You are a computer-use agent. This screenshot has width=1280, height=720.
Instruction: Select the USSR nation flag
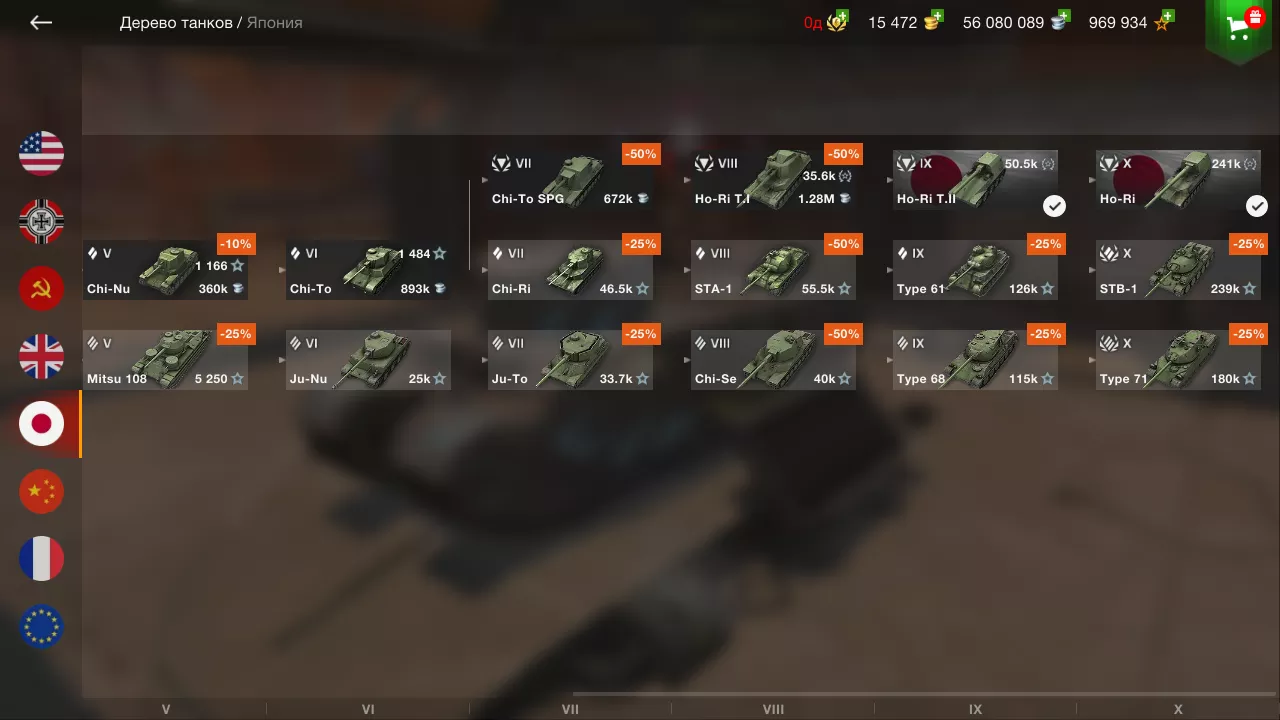[x=41, y=289]
